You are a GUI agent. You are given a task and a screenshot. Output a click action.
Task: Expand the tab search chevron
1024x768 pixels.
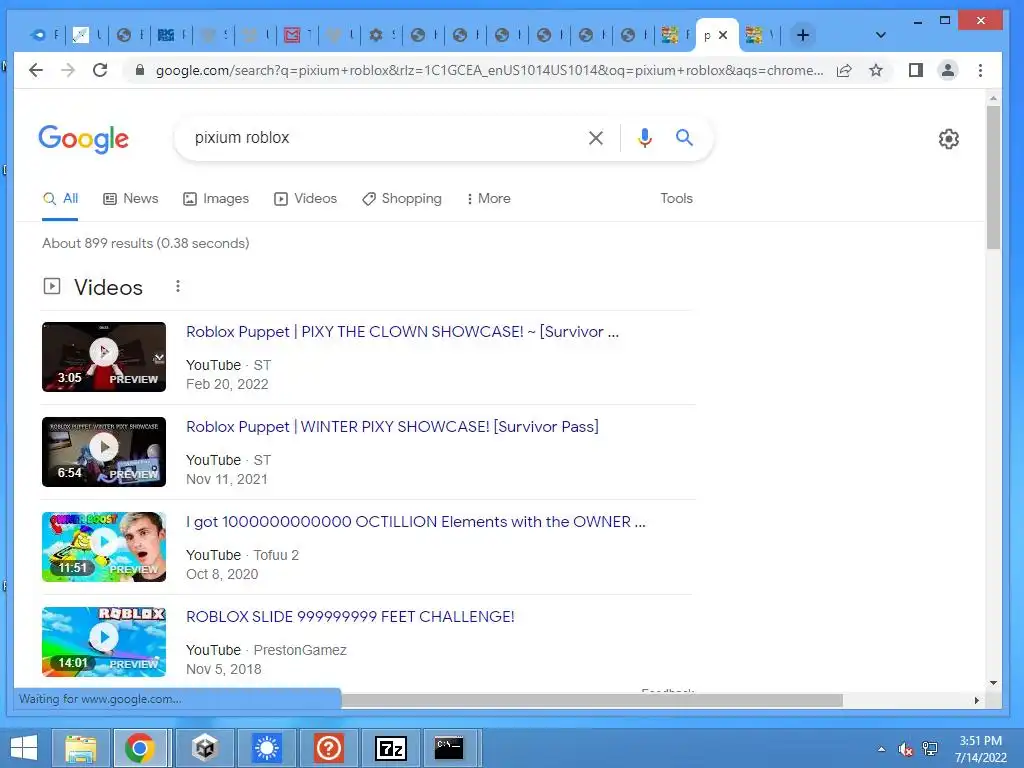(x=880, y=35)
